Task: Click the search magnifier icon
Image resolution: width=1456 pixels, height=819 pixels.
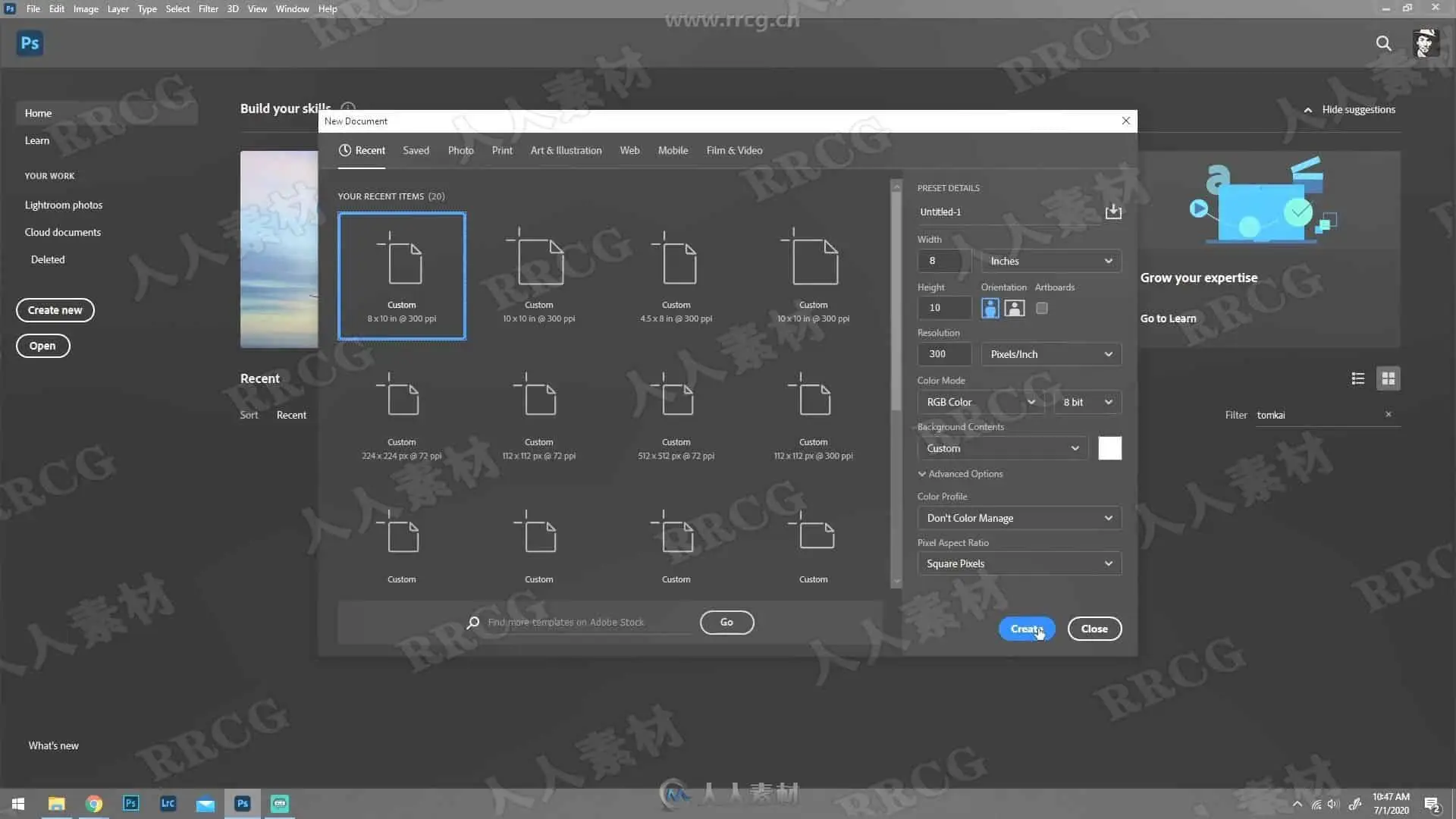Action: (1383, 43)
